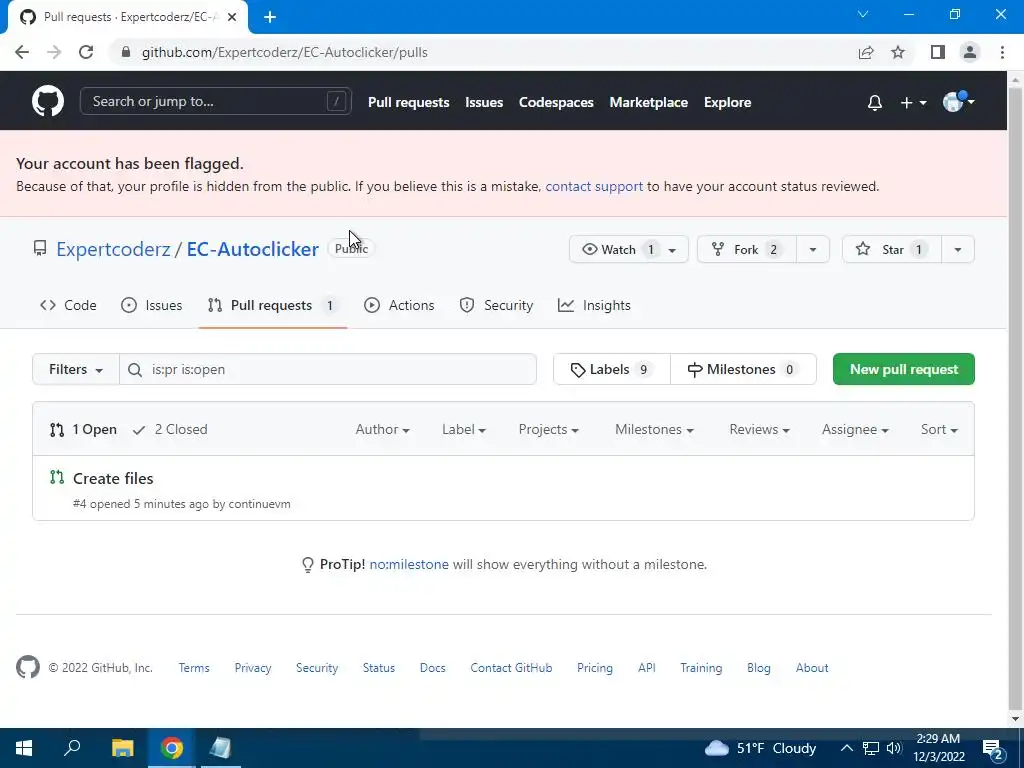Open the weather widget showing Cloudy
1024x768 pixels.
pyautogui.click(x=761, y=748)
